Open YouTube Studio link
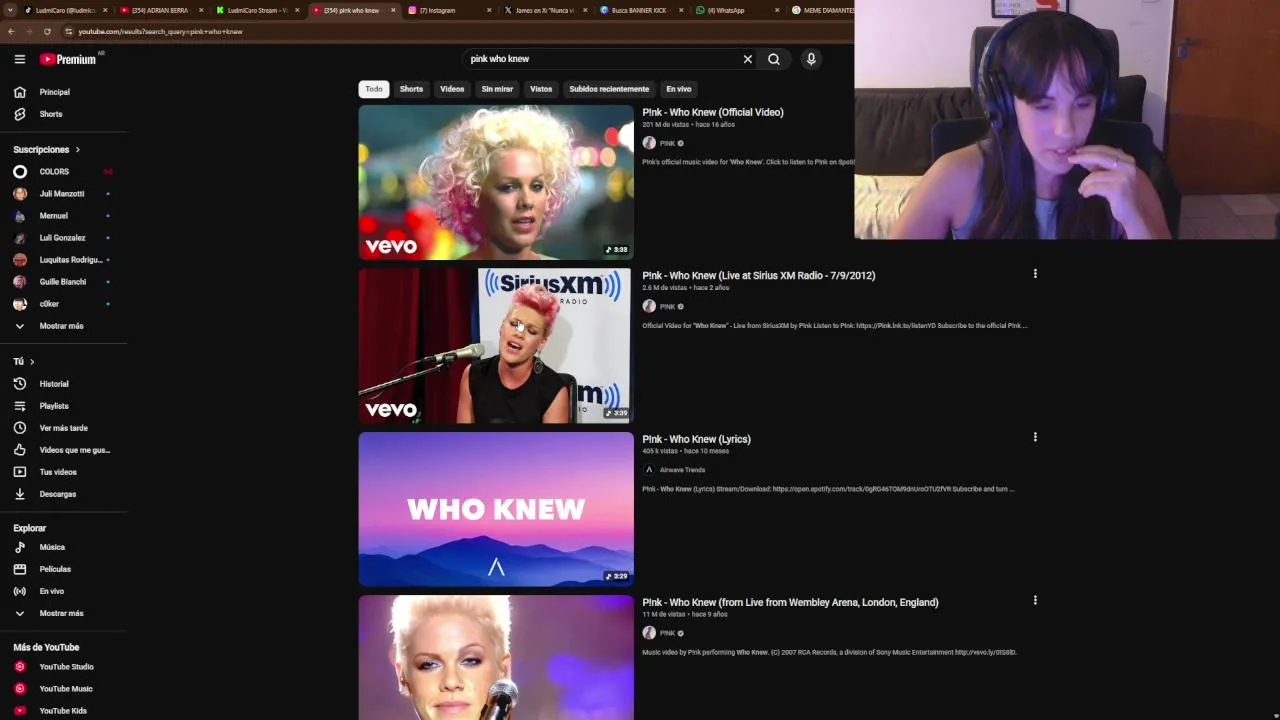 click(x=66, y=667)
